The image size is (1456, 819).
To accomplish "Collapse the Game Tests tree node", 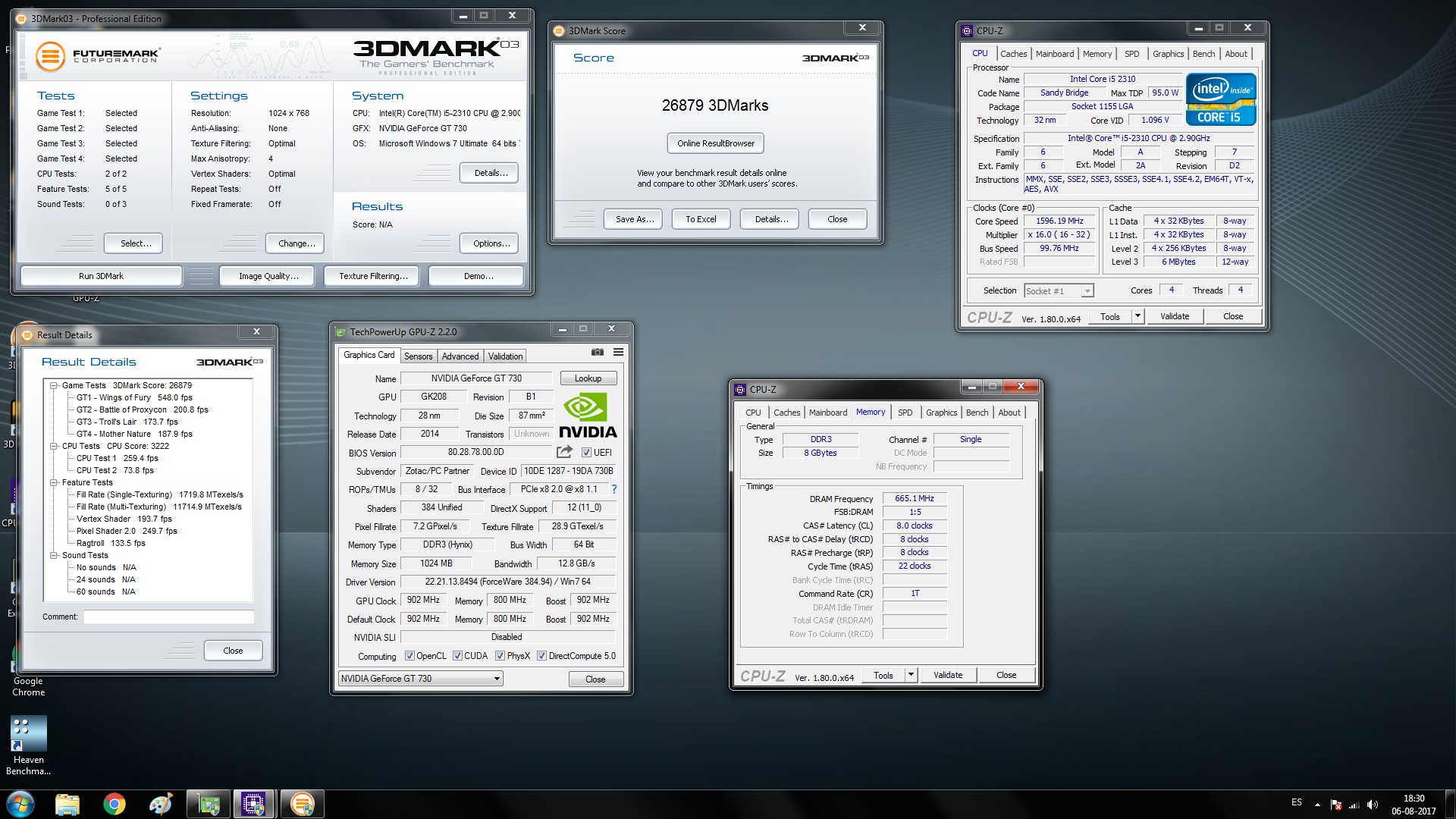I will 54,386.
